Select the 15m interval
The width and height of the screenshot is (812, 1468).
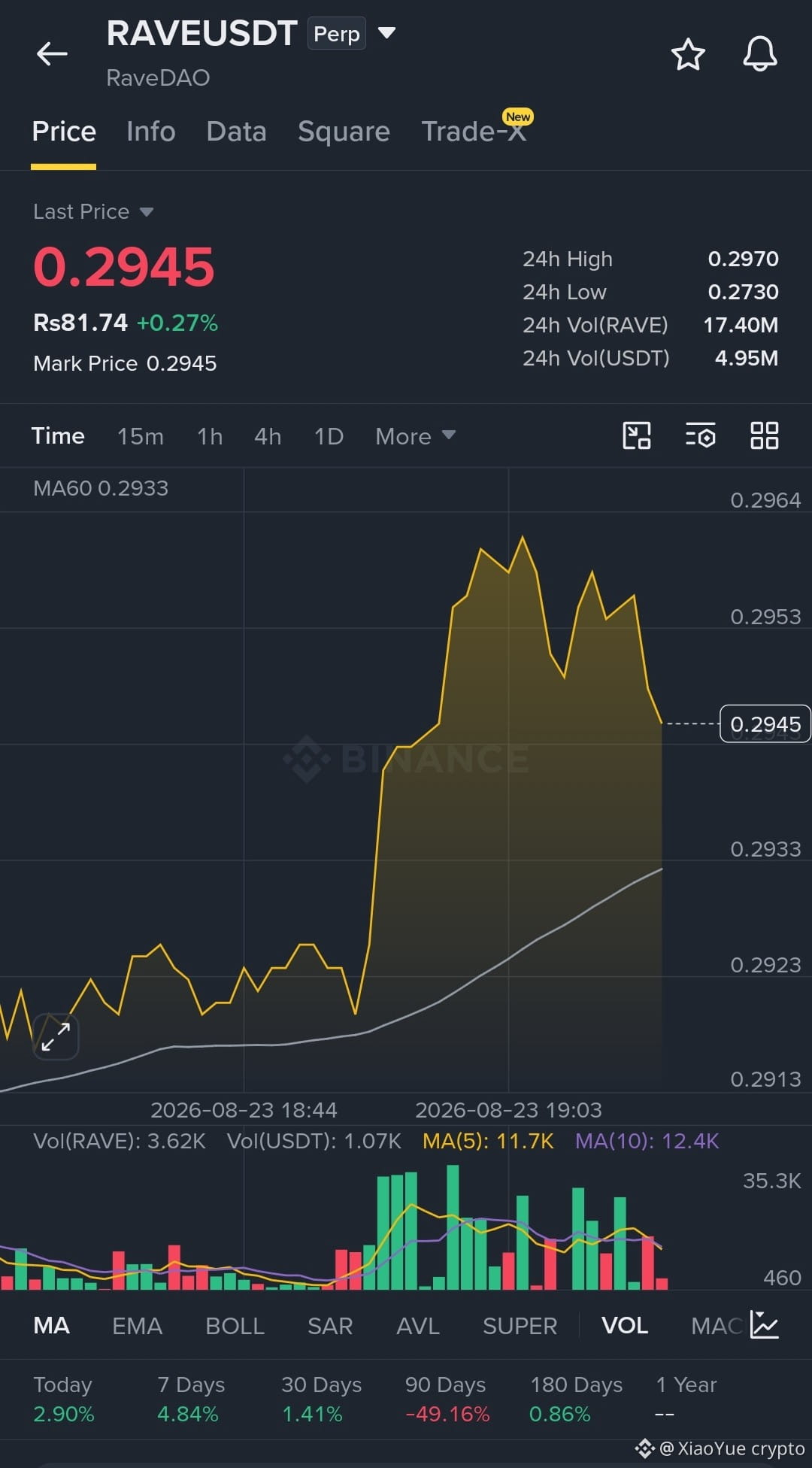point(141,436)
